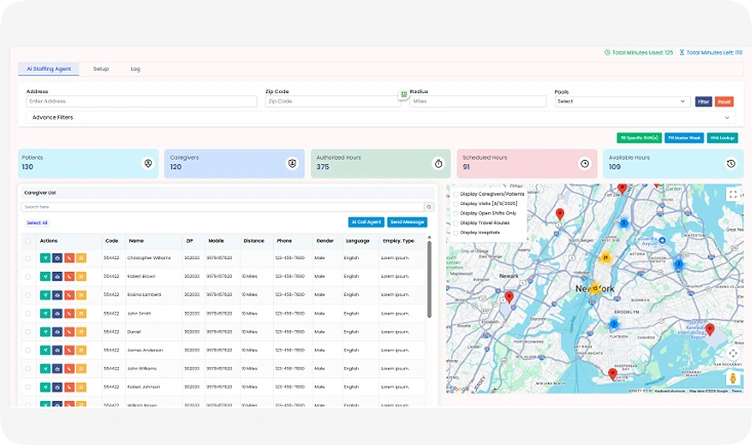The image size is (752, 445).
Task: Click green action icon in Rosina Lamberti row
Action: 45,295
